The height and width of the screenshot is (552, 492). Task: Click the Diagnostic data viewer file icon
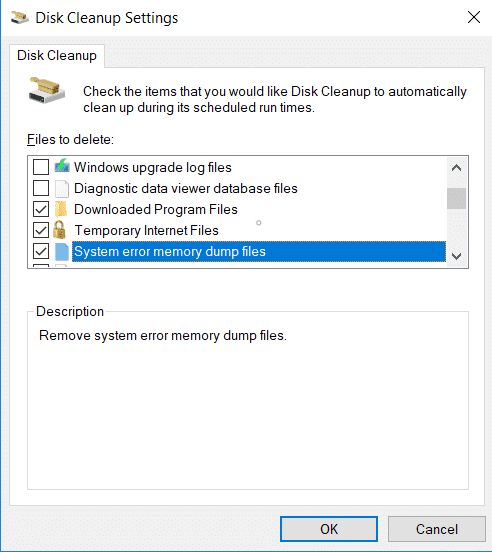[62, 188]
